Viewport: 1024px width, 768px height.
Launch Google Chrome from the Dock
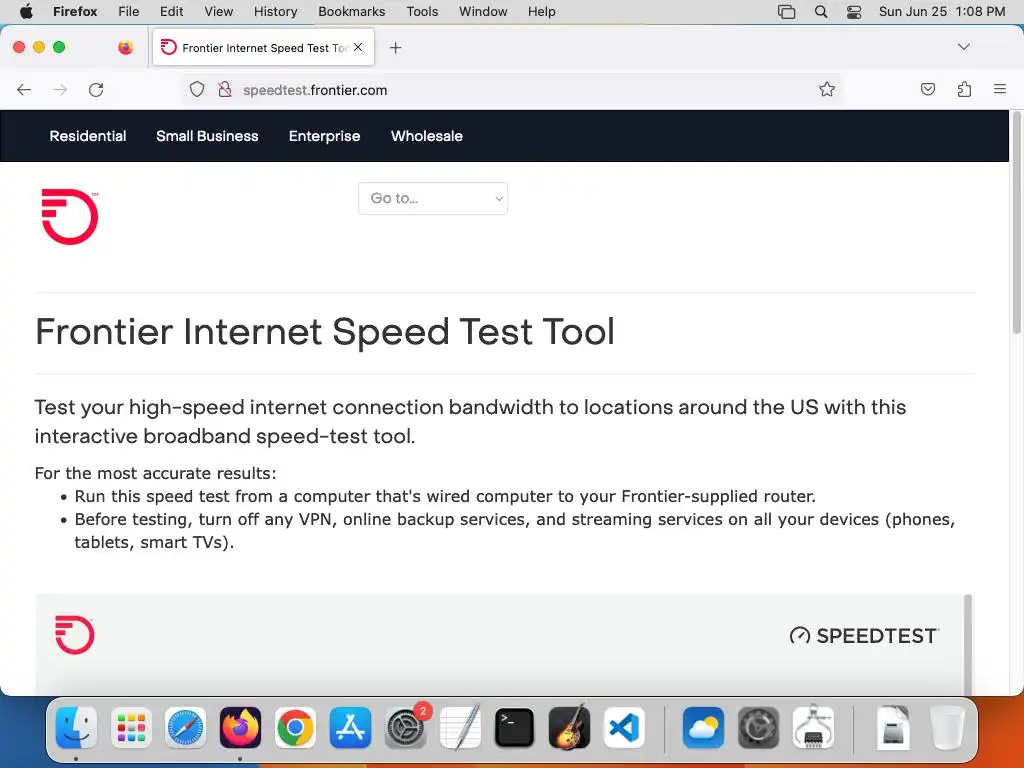[x=295, y=728]
